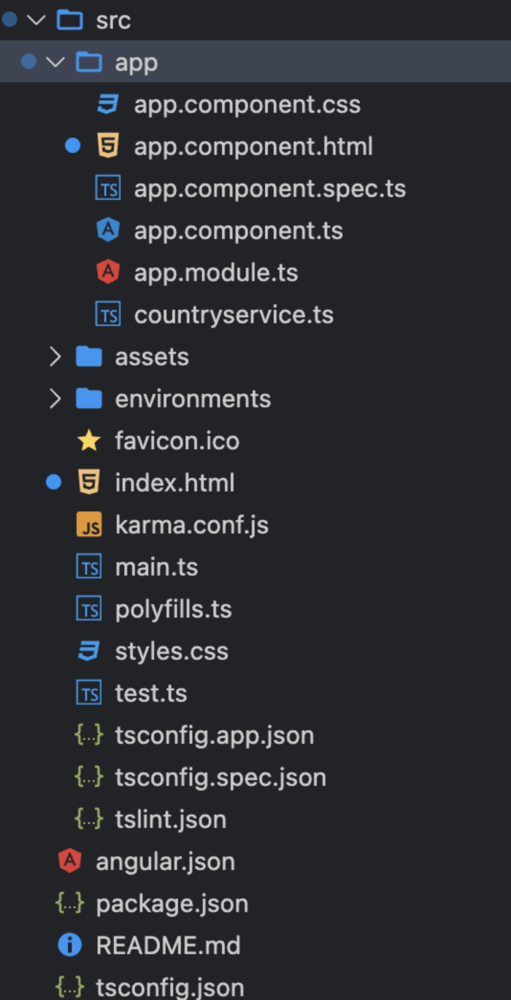The width and height of the screenshot is (511, 1000).
Task: Click the TS icon for test.ts
Action: point(89,693)
